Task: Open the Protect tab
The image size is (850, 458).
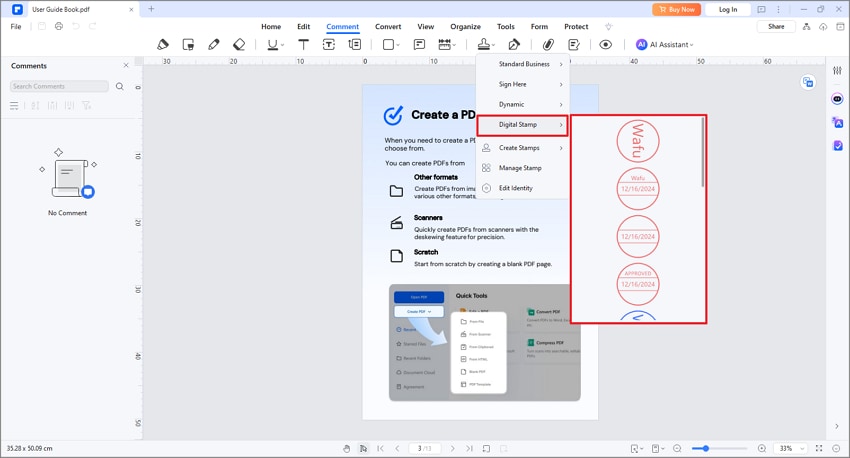Action: click(576, 27)
